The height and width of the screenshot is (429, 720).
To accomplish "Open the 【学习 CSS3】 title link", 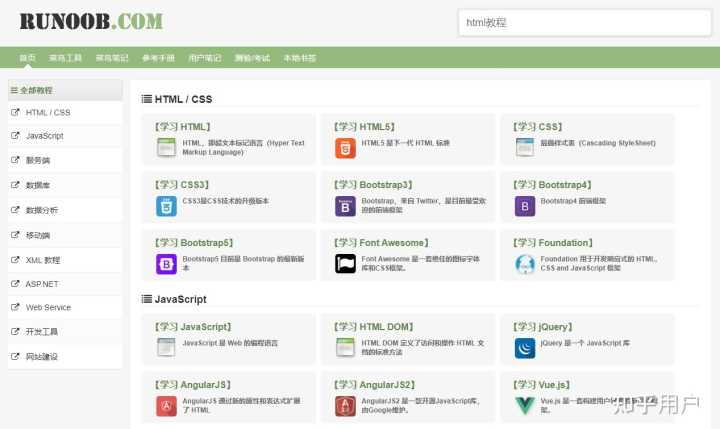I will click(181, 185).
